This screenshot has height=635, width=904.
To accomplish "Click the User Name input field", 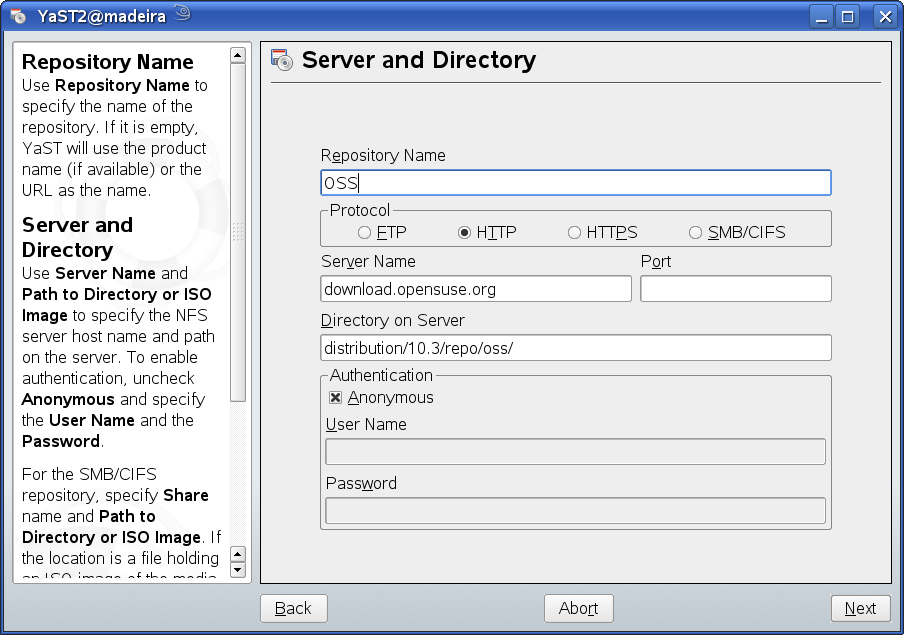I will tap(575, 452).
